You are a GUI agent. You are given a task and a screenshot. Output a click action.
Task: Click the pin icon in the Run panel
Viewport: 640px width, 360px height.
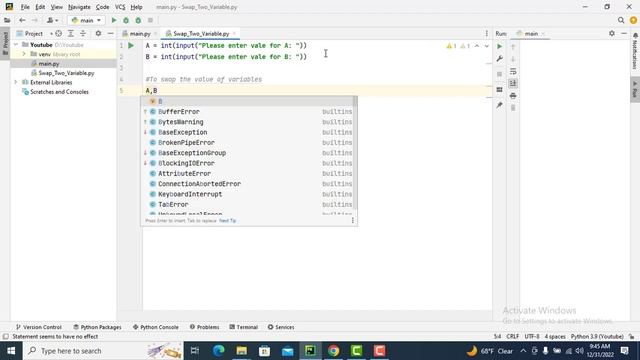[x=499, y=105]
